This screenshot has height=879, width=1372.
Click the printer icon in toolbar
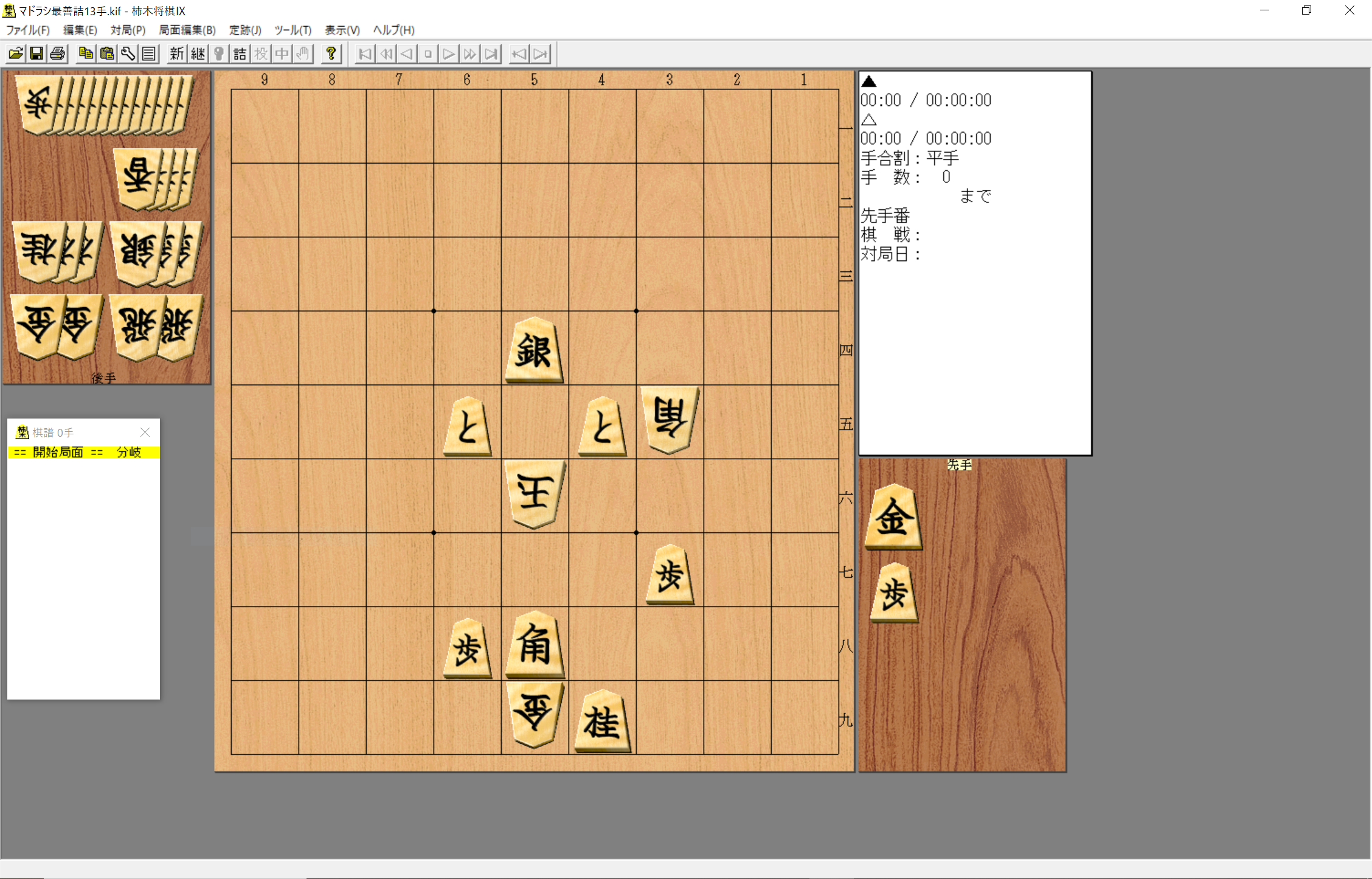tap(58, 54)
